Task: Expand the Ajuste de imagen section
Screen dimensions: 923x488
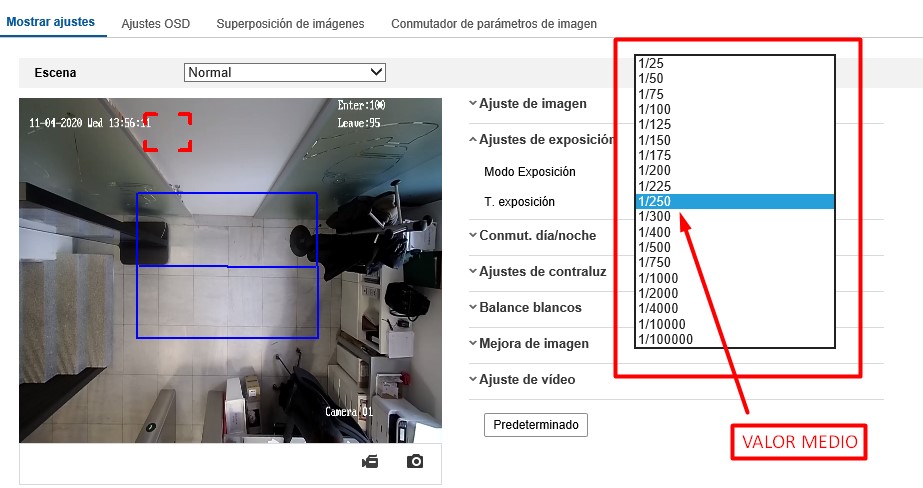Action: (532, 103)
